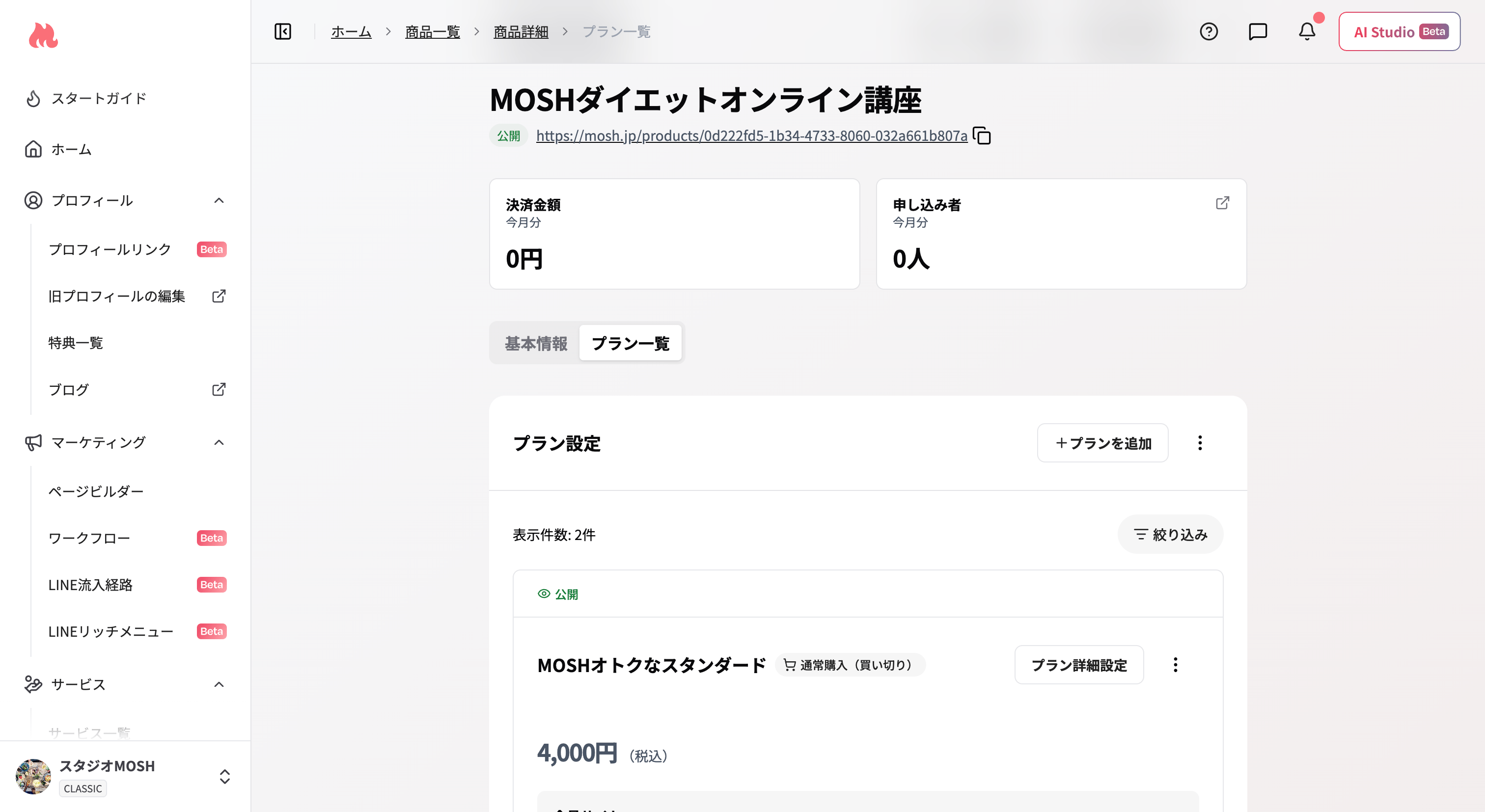Click MOSHオトクなスタンダード plan name
1485x812 pixels.
(x=652, y=665)
